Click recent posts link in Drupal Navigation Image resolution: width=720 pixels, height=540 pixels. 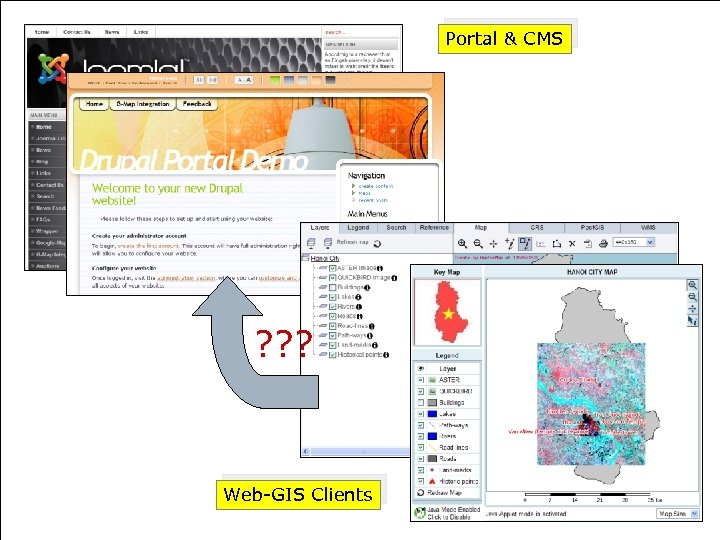coord(373,200)
